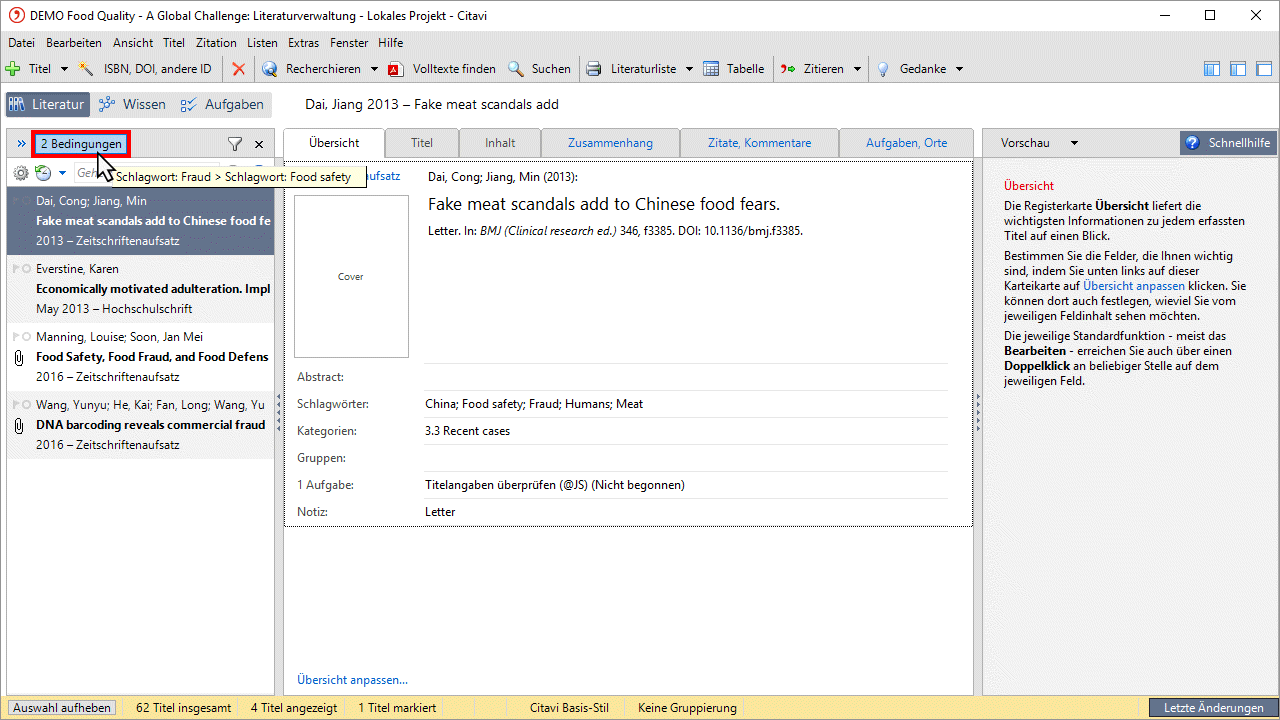This screenshot has width=1280, height=720.
Task: Expand the Zitieren dropdown arrow
Action: point(857,69)
